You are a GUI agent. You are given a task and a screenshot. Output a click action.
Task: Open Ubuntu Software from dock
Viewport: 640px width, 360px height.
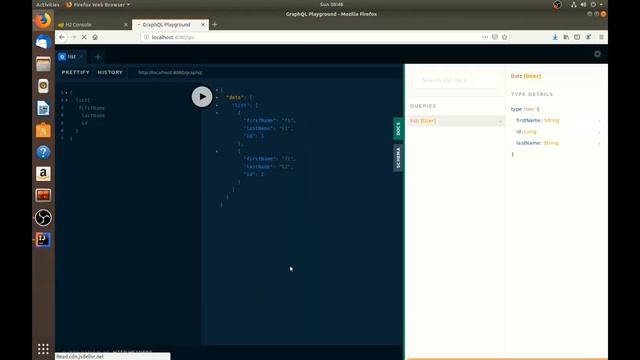(x=43, y=130)
